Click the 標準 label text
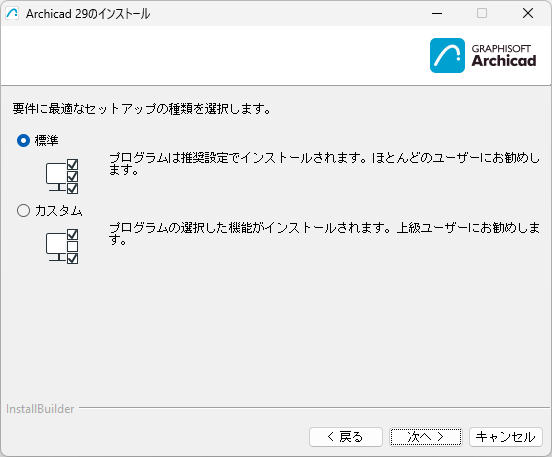The image size is (552, 457). pos(46,140)
